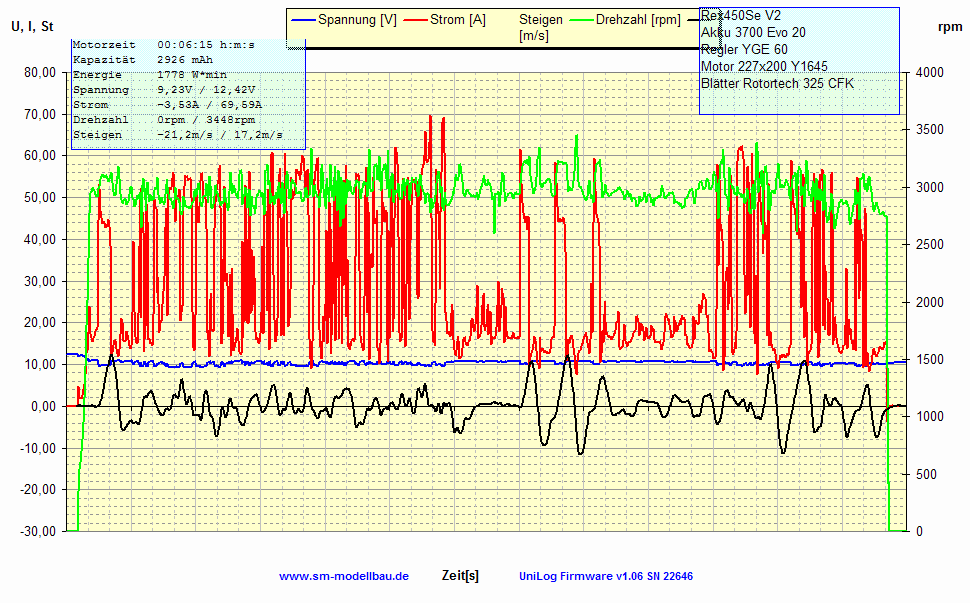Click the Regler YGE 60 line

[744, 49]
